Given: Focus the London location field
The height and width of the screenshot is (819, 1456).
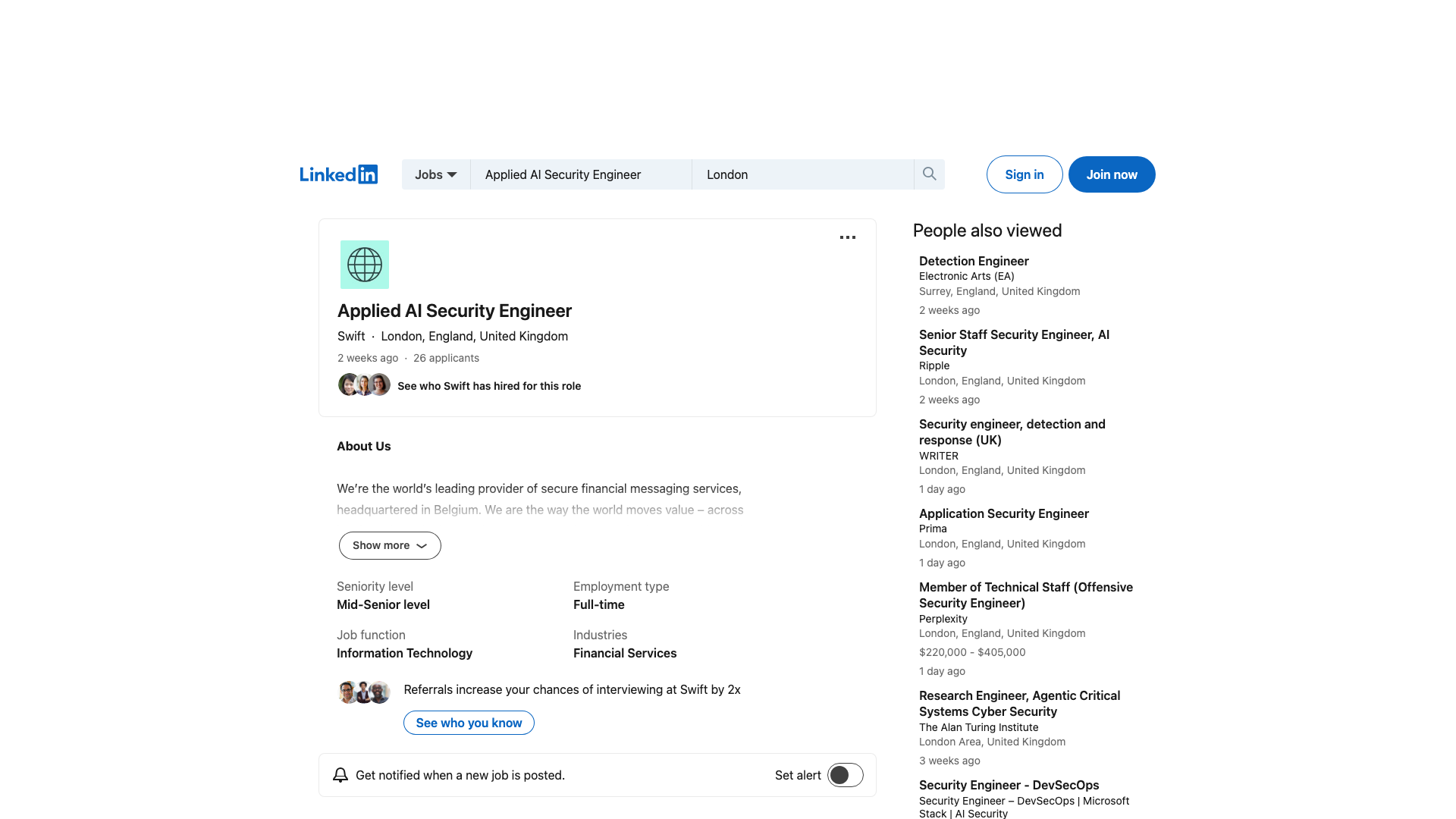Looking at the screenshot, I should [x=803, y=174].
